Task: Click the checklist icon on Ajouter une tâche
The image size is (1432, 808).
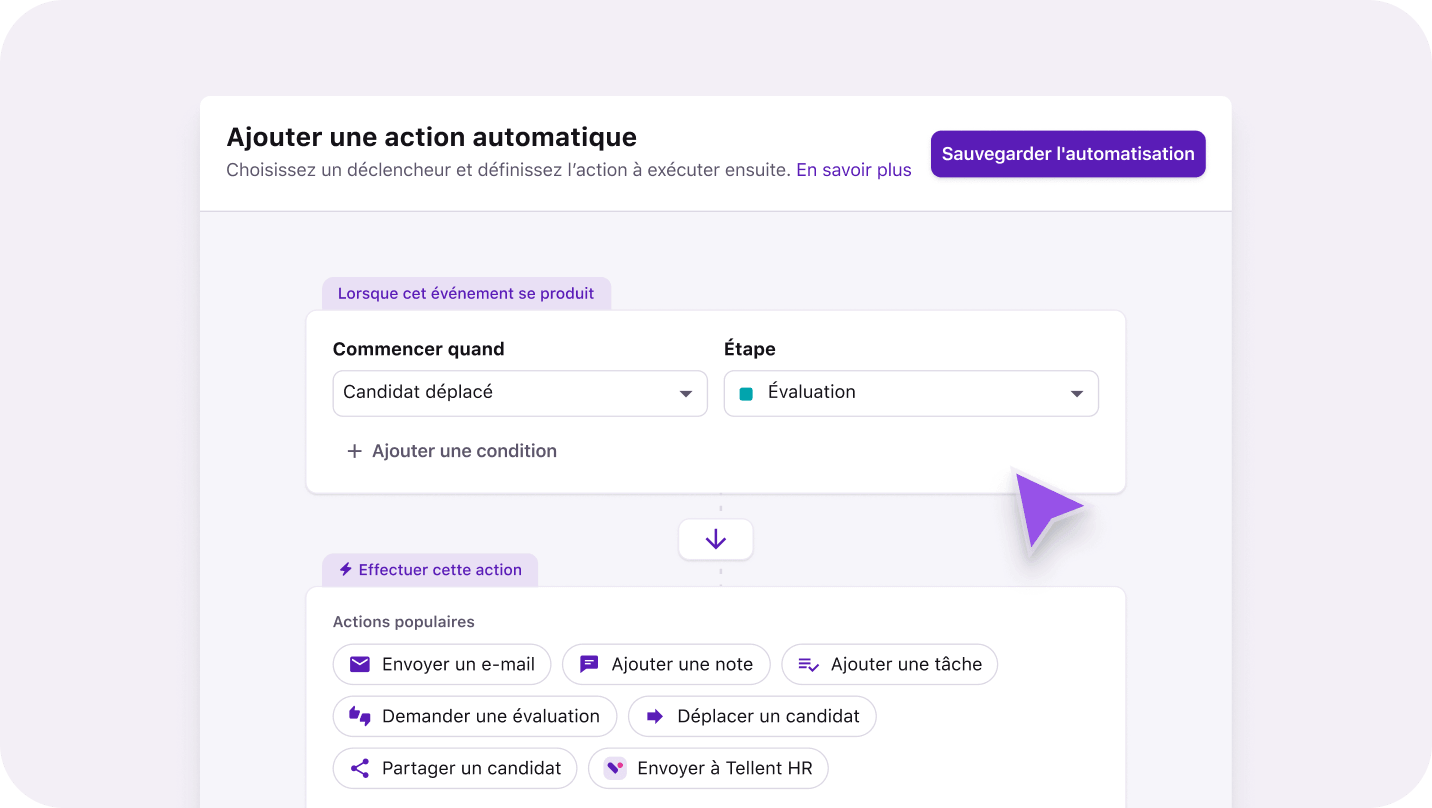Action: tap(808, 664)
